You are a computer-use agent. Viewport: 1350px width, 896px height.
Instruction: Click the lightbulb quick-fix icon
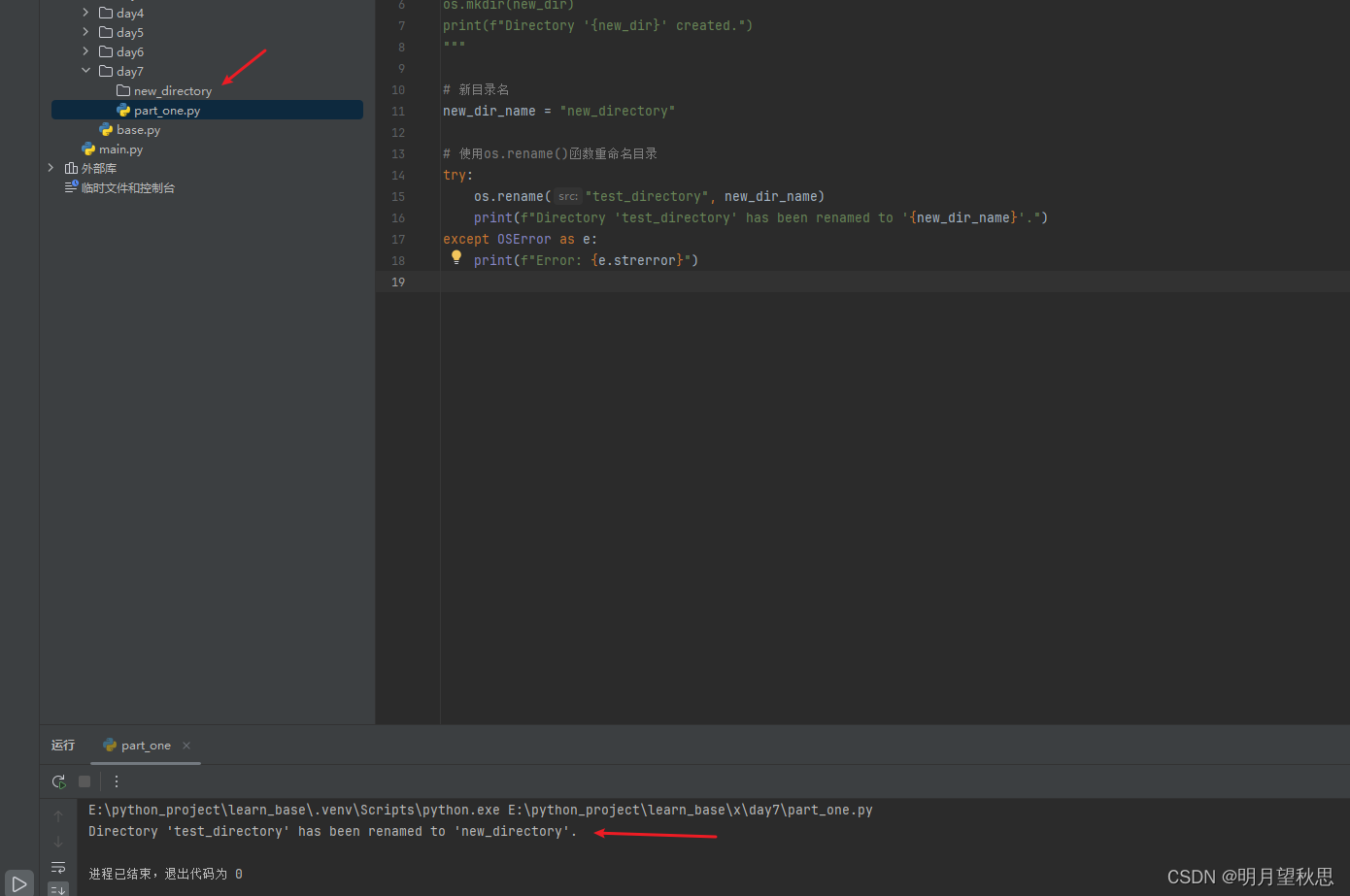456,258
